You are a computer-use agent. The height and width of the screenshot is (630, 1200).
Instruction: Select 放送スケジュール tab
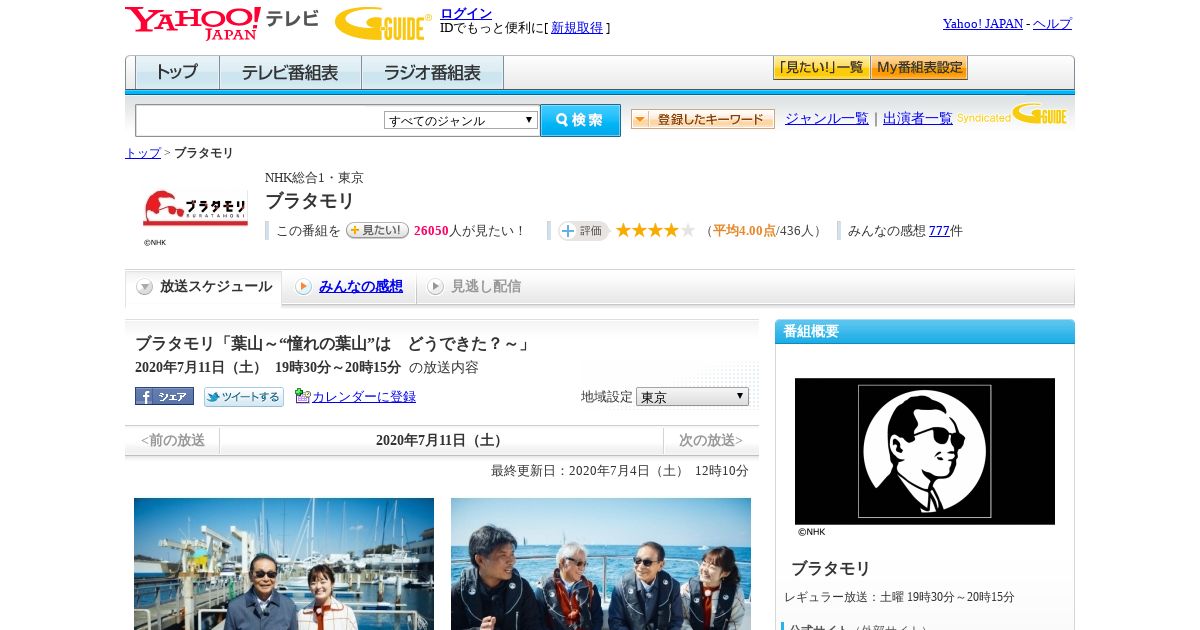tap(203, 287)
